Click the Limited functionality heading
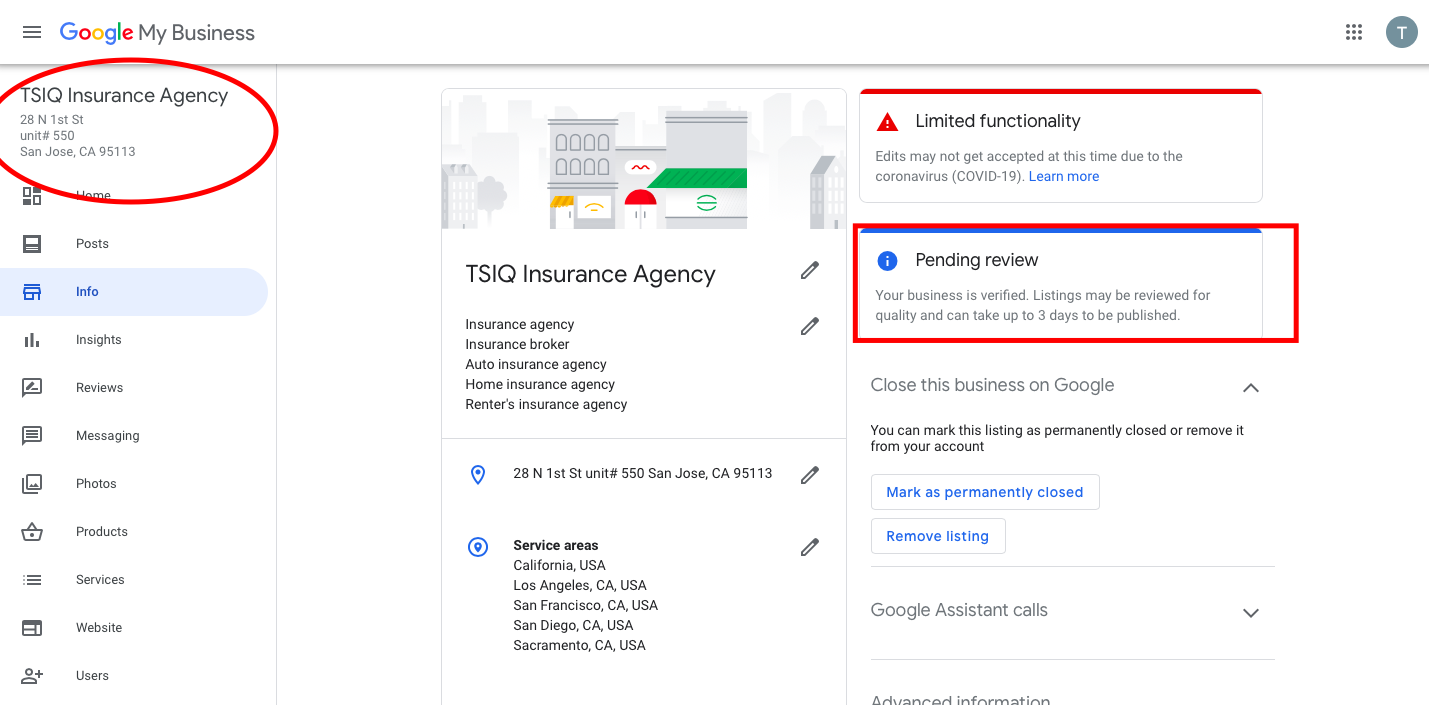 (x=998, y=121)
